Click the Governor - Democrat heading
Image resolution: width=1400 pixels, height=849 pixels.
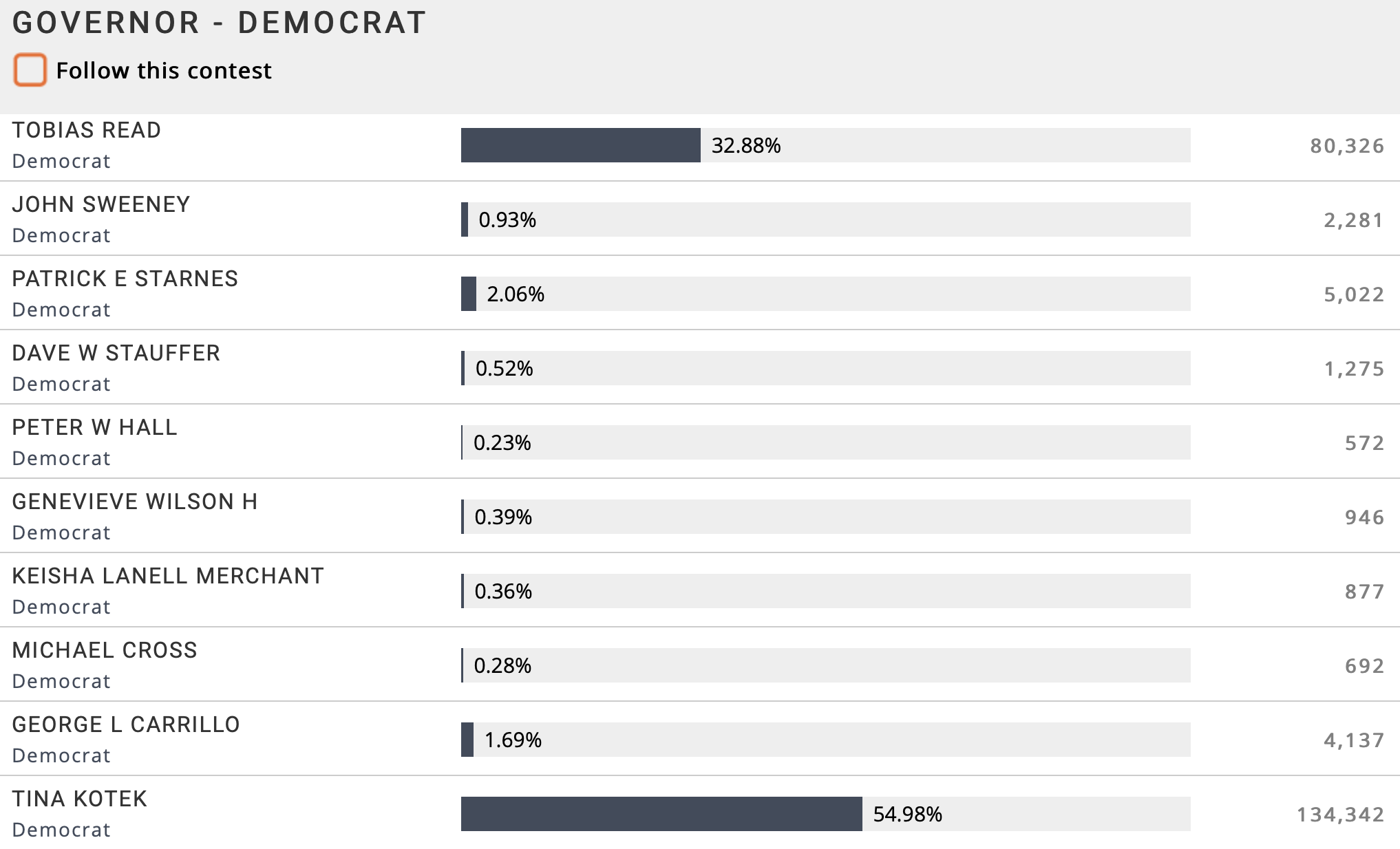point(219,23)
